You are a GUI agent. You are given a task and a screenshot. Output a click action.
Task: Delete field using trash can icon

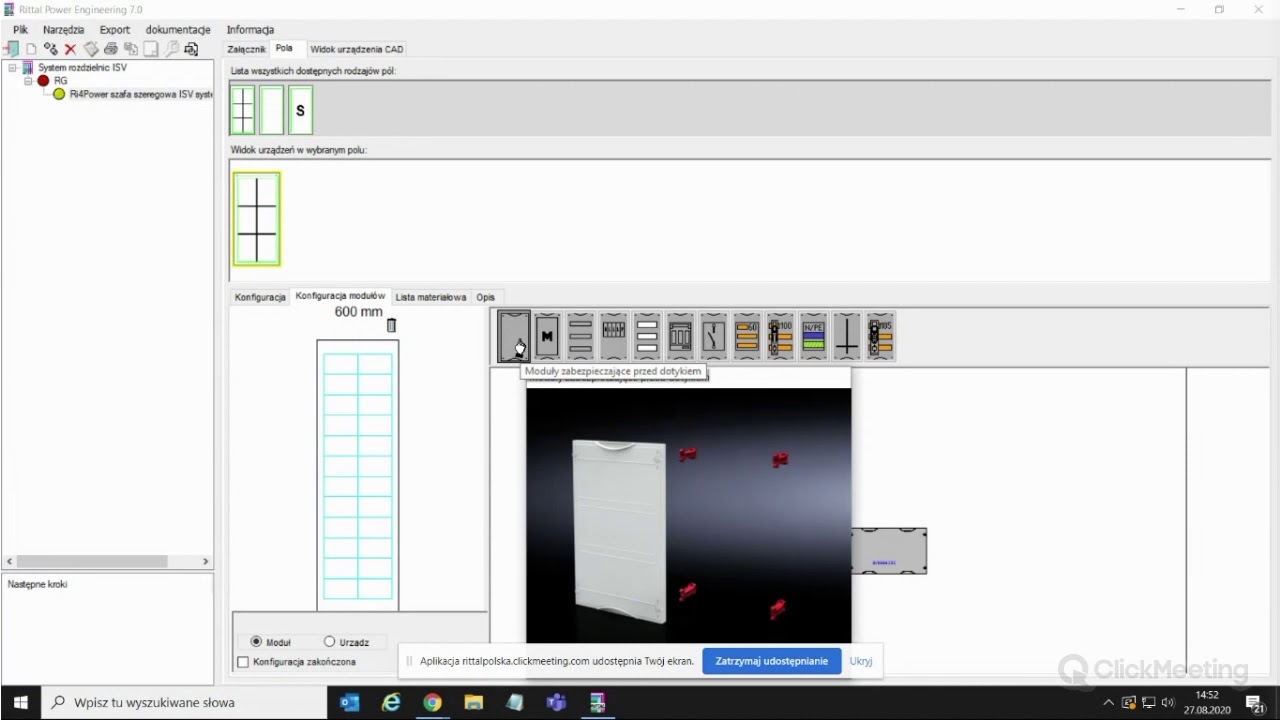391,325
